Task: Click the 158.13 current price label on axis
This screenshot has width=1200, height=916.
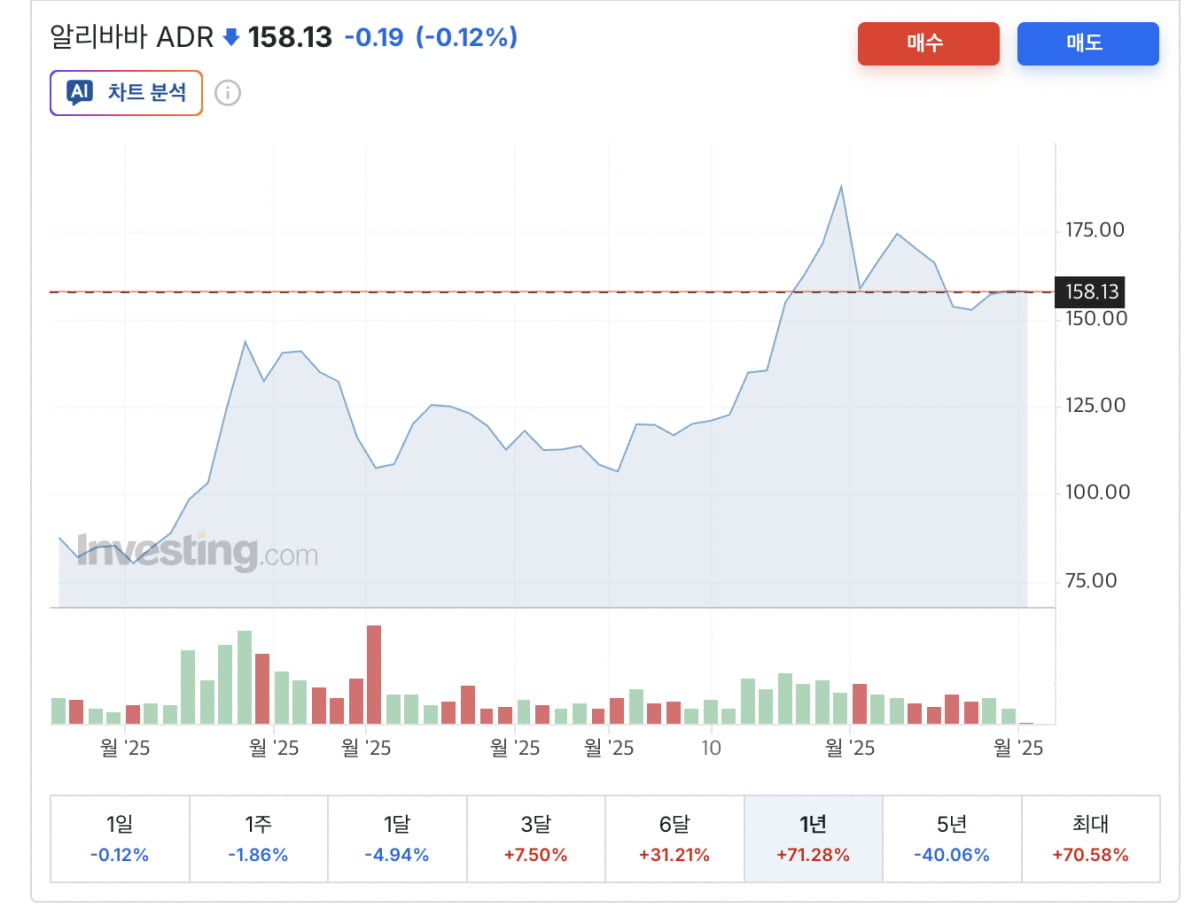Action: pos(1090,292)
